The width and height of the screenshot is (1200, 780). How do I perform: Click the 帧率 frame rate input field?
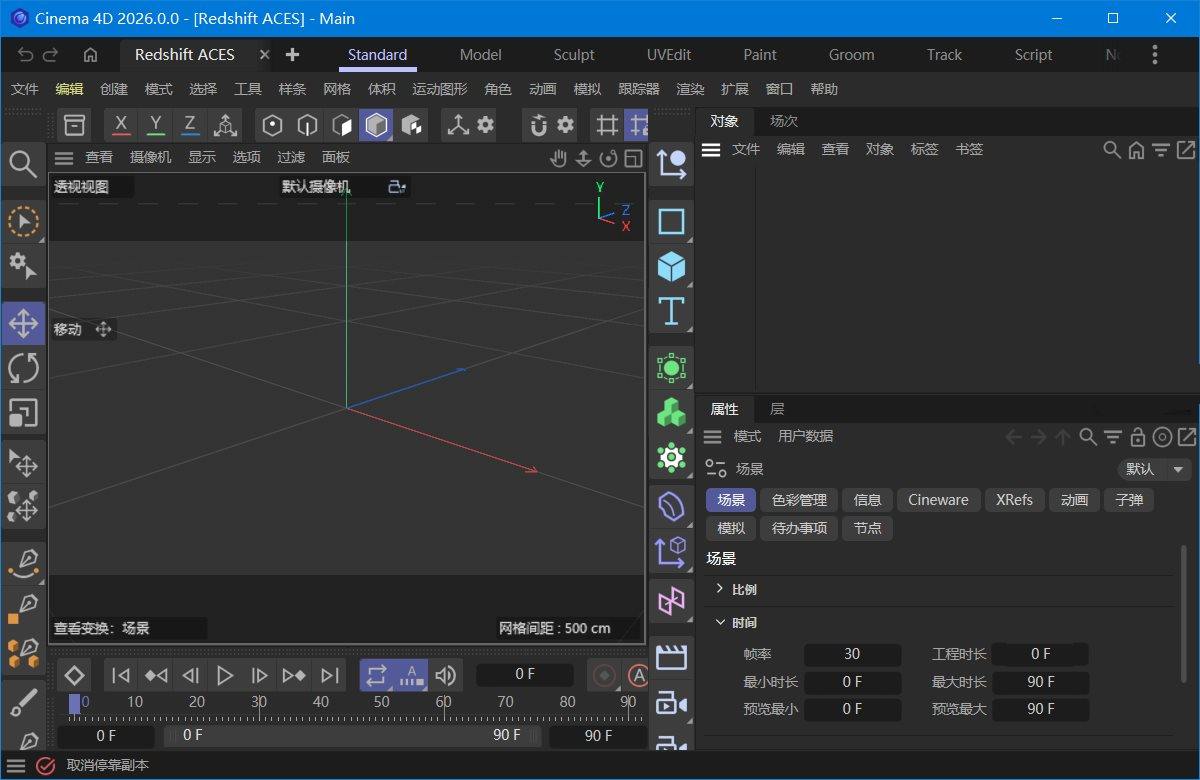point(852,654)
